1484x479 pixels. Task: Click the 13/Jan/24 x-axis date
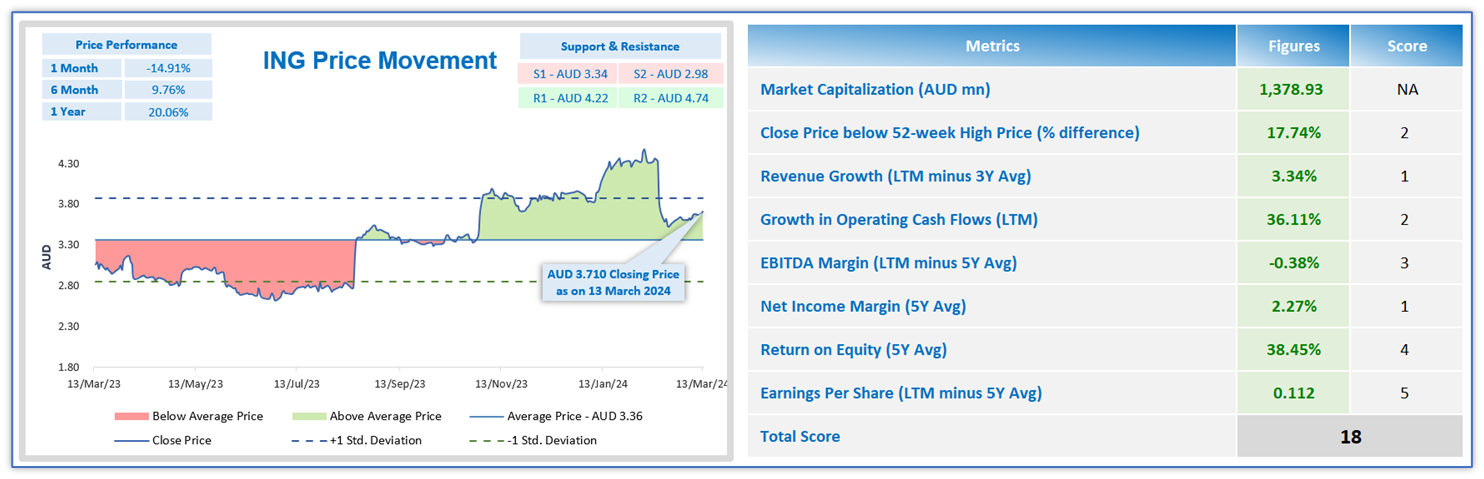pyautogui.click(x=602, y=384)
